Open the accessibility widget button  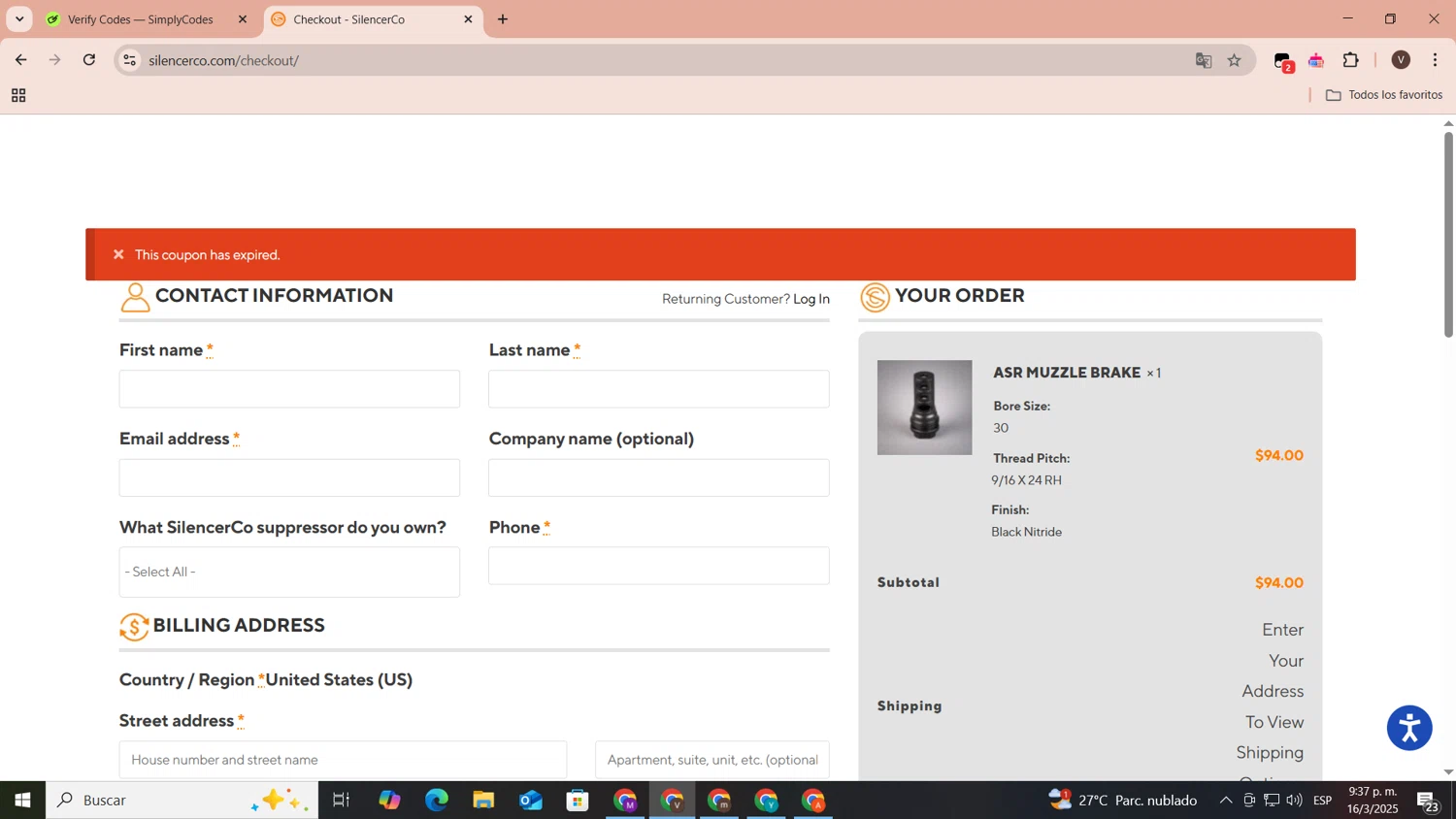tap(1409, 728)
